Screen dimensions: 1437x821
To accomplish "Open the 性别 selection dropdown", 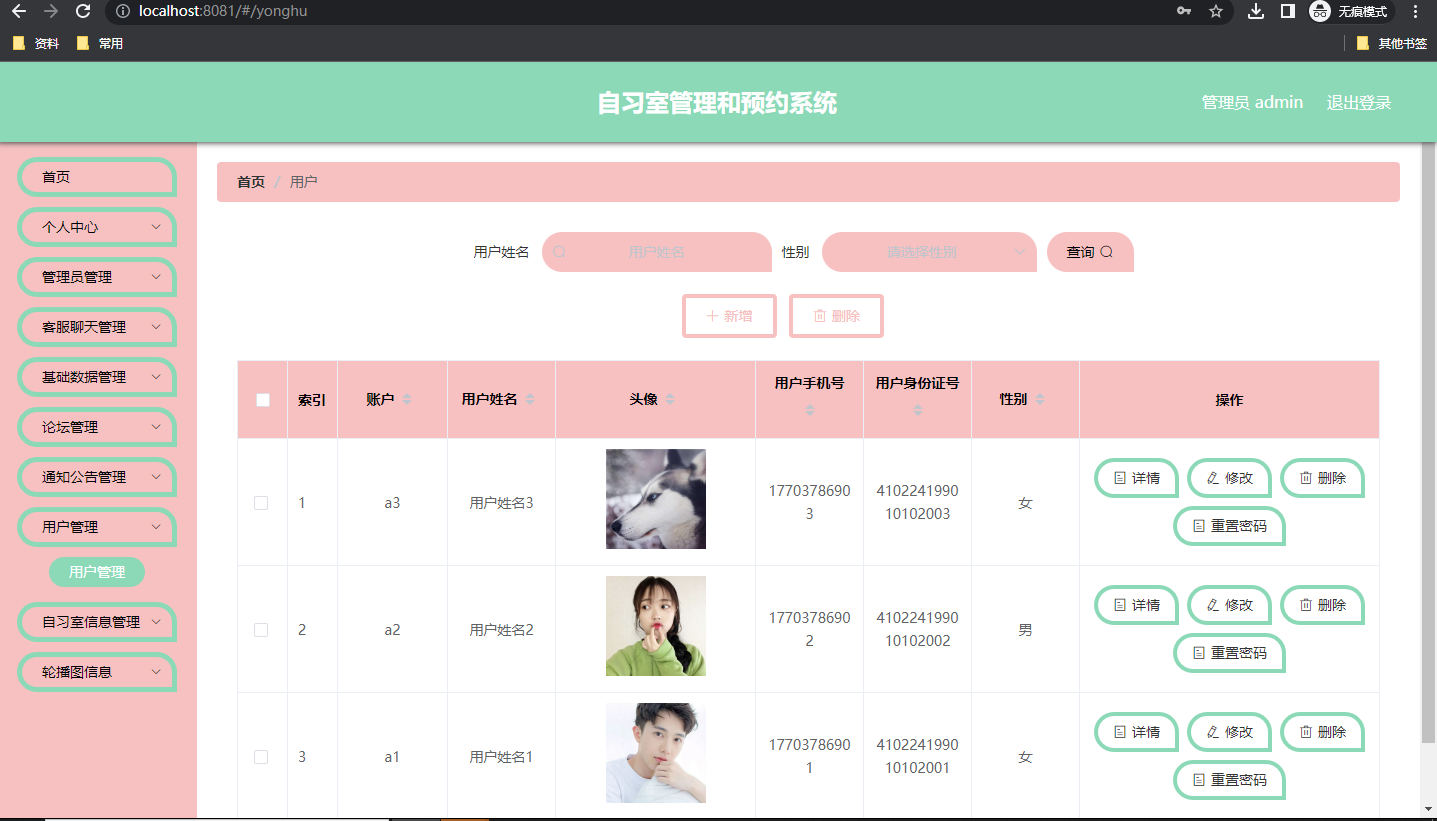I will [x=929, y=252].
